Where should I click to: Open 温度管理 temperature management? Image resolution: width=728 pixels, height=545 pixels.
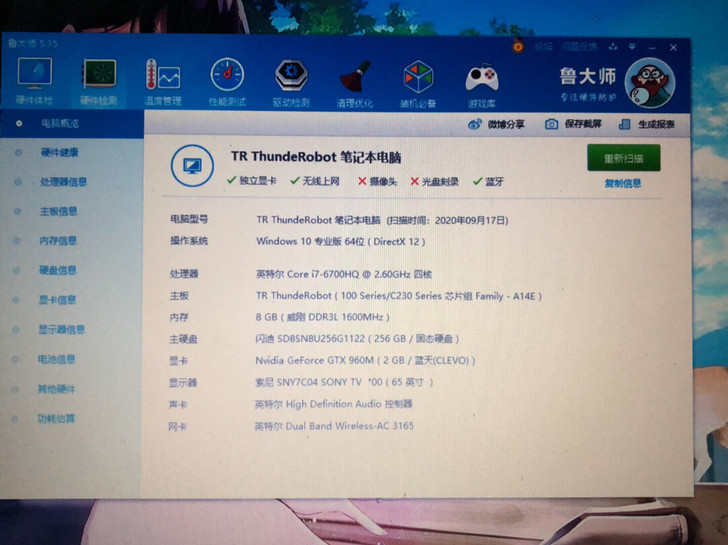click(x=162, y=82)
